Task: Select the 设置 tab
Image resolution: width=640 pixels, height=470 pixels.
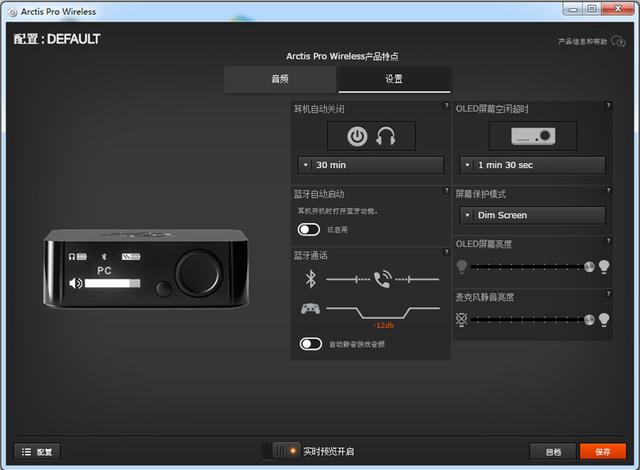Action: pos(394,79)
